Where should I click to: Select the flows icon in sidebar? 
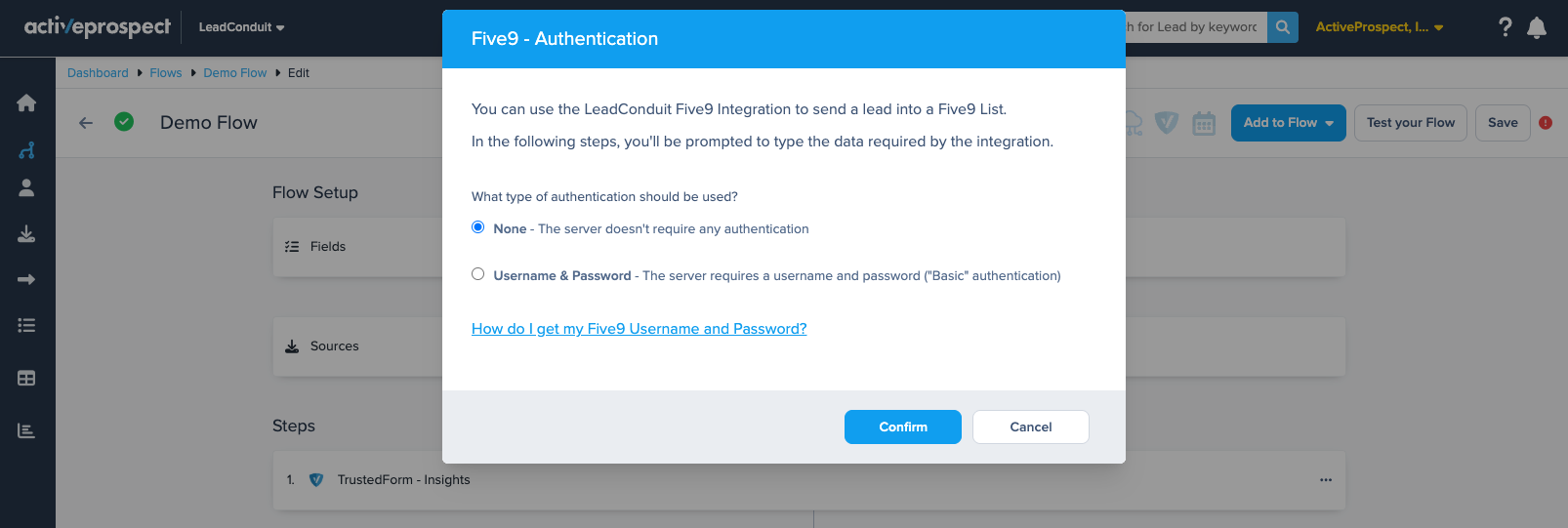[x=26, y=149]
